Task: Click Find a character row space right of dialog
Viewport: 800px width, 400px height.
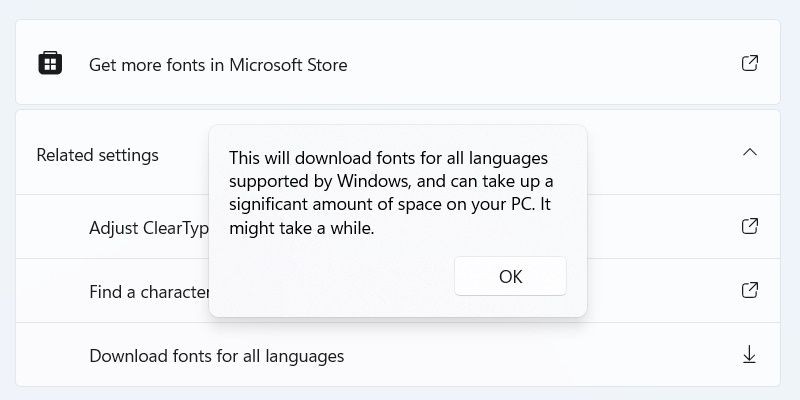Action: click(663, 290)
